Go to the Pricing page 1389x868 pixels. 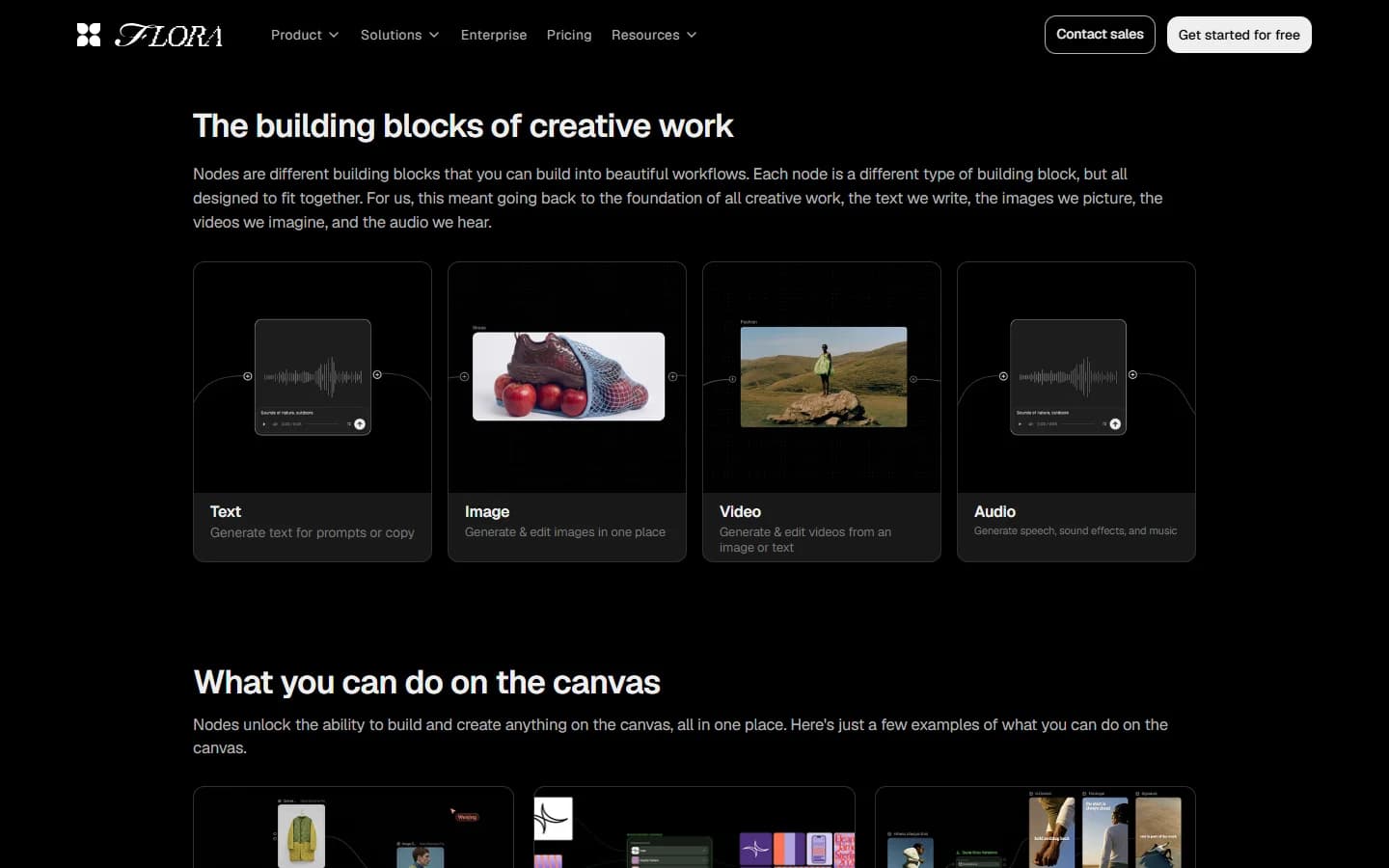(x=569, y=35)
